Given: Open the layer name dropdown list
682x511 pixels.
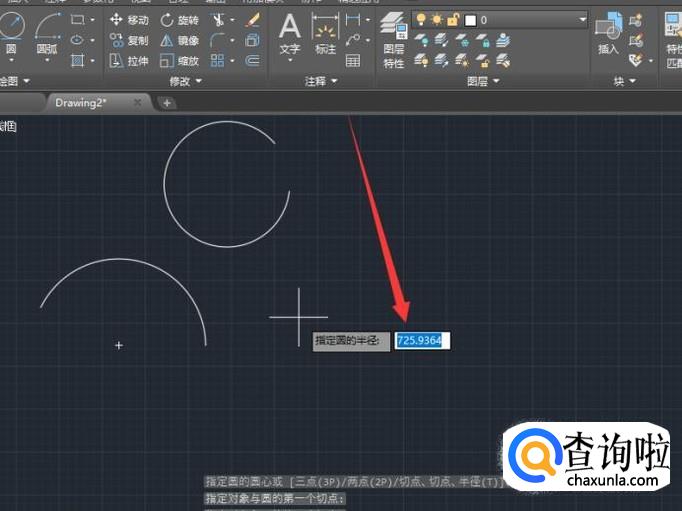Looking at the screenshot, I should (582, 20).
